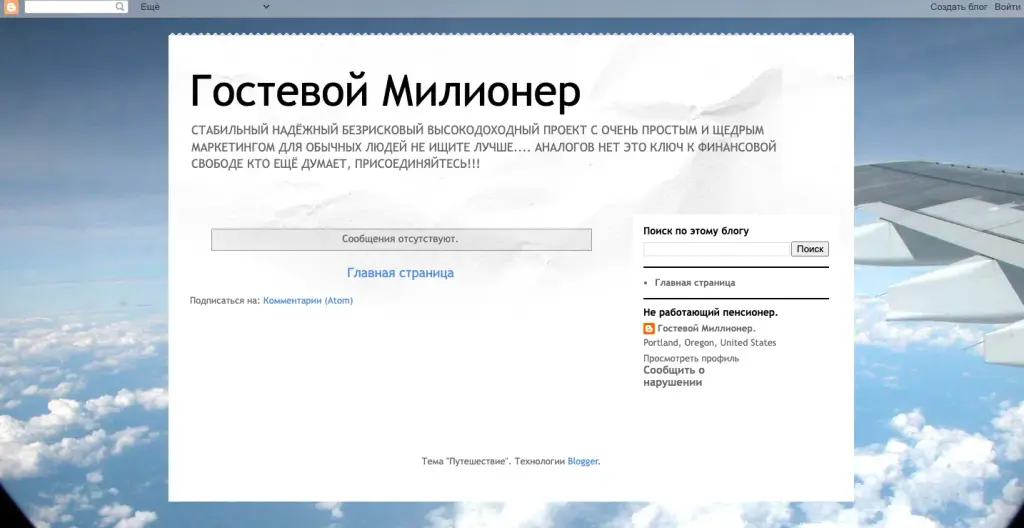Viewport: 1024px width, 528px height.
Task: Open the blog title "Гостевой Милионер"
Action: click(x=385, y=91)
